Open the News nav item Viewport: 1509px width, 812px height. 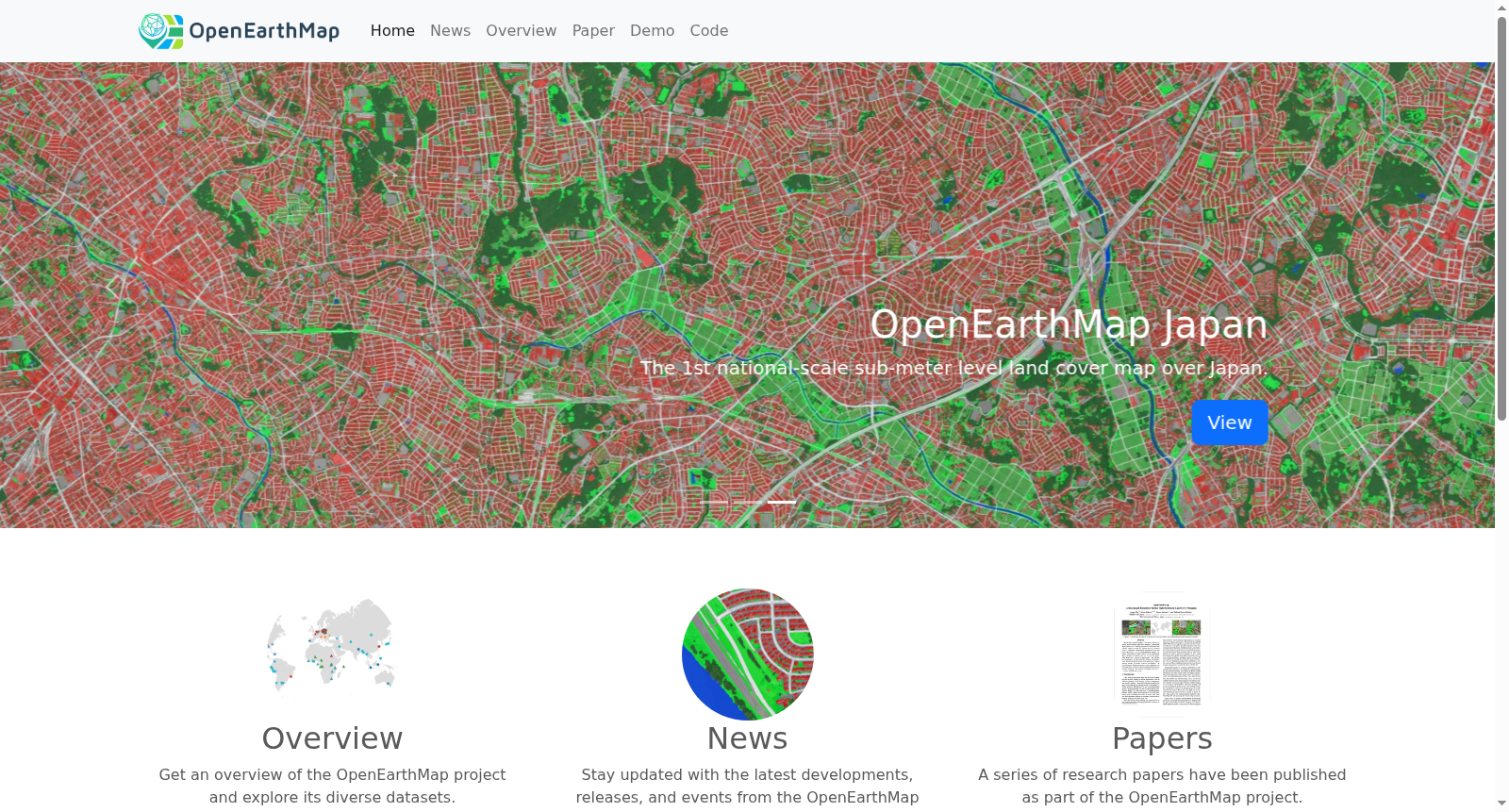[450, 31]
